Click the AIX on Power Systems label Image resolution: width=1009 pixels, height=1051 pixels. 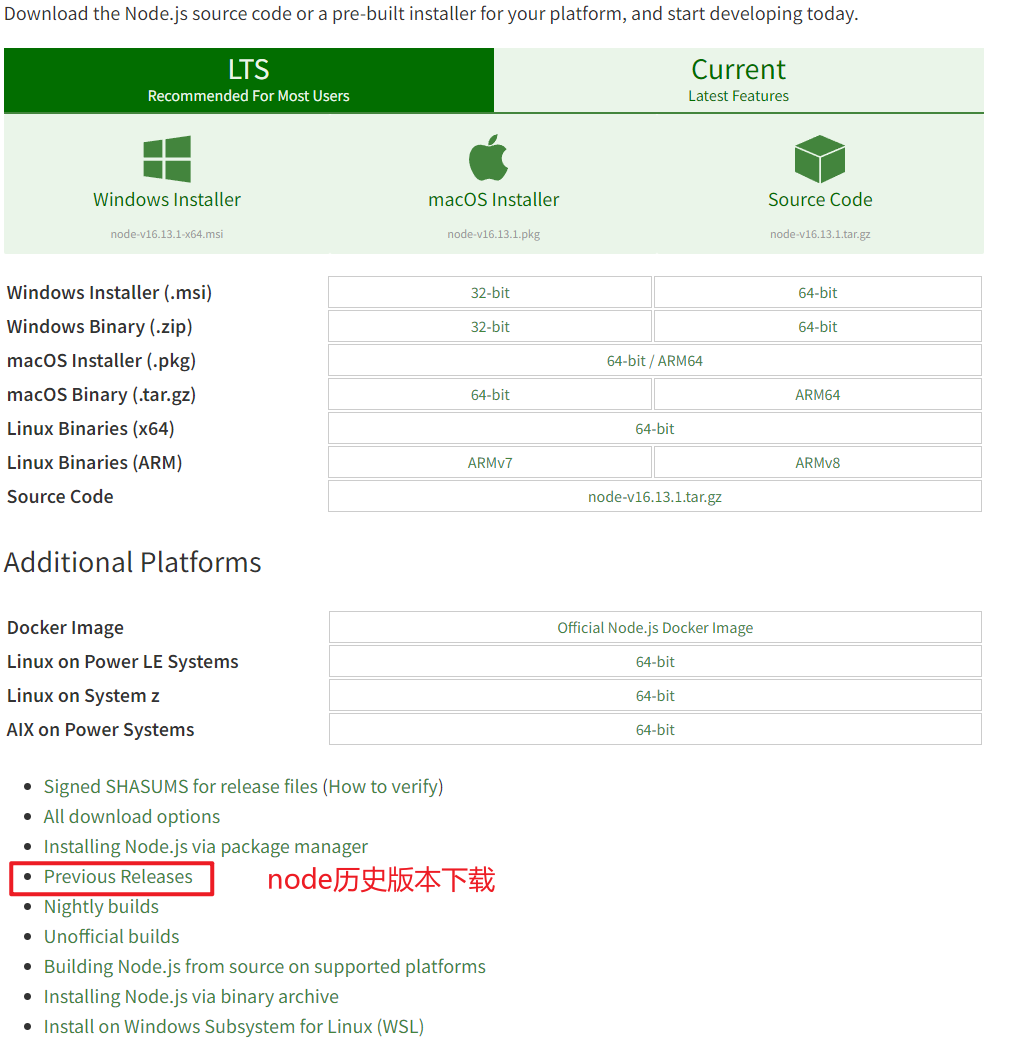coord(101,730)
